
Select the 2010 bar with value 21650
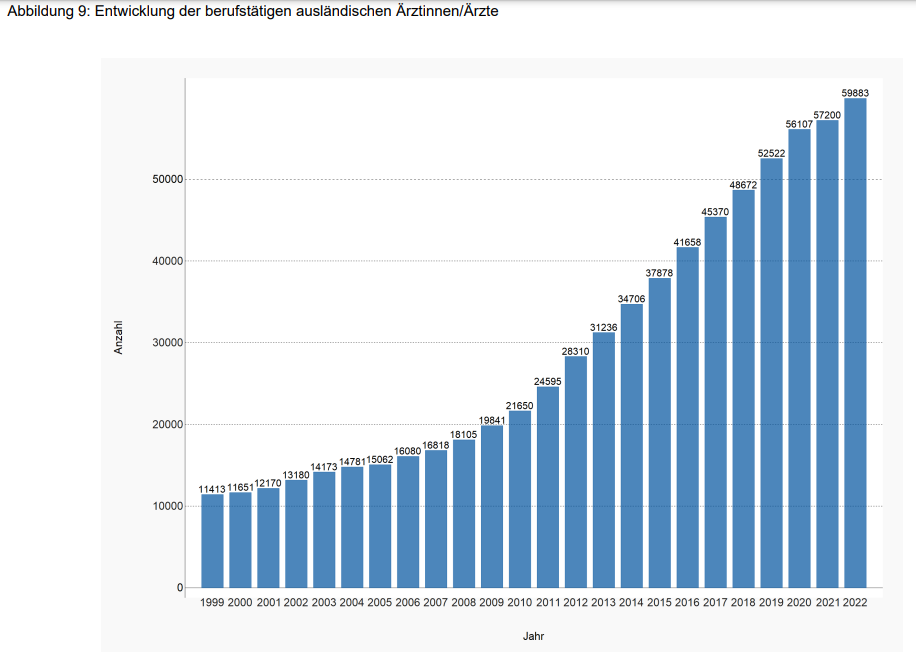(x=519, y=499)
